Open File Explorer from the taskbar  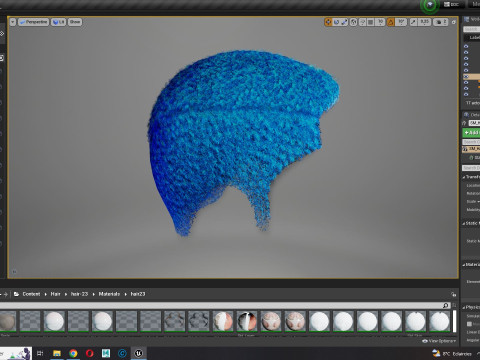click(x=57, y=353)
